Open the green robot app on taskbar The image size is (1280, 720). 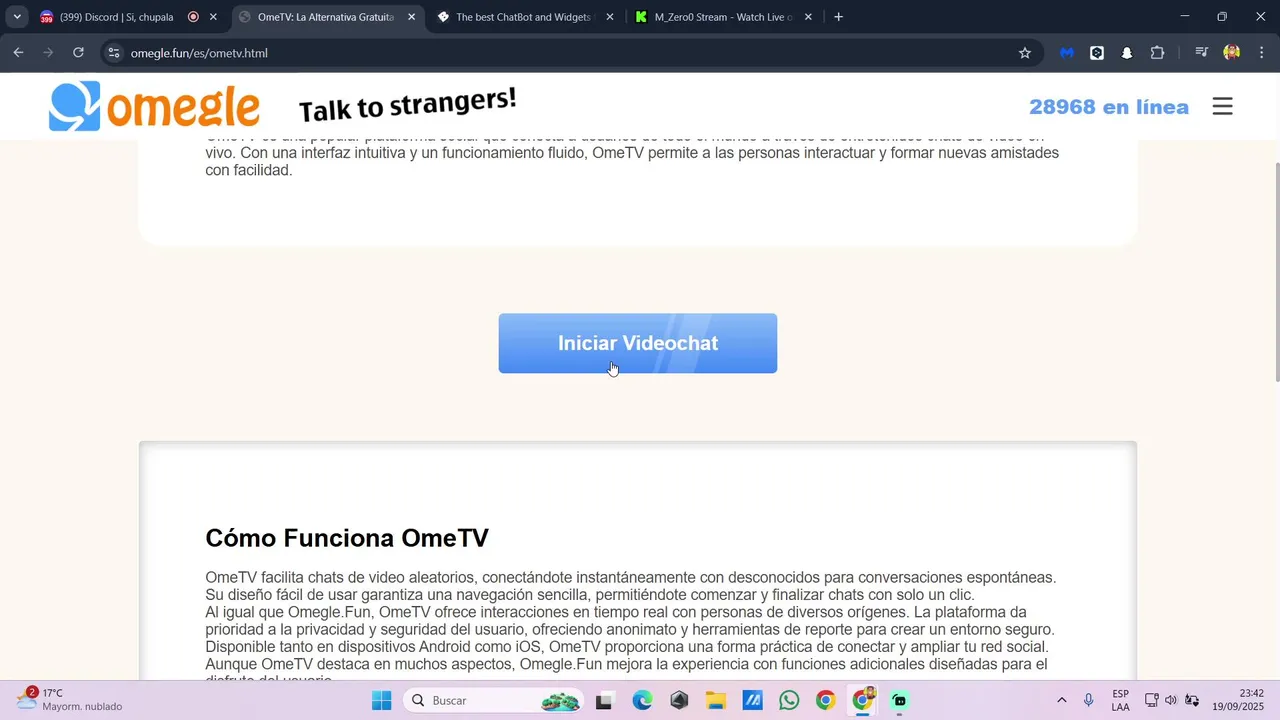899,700
